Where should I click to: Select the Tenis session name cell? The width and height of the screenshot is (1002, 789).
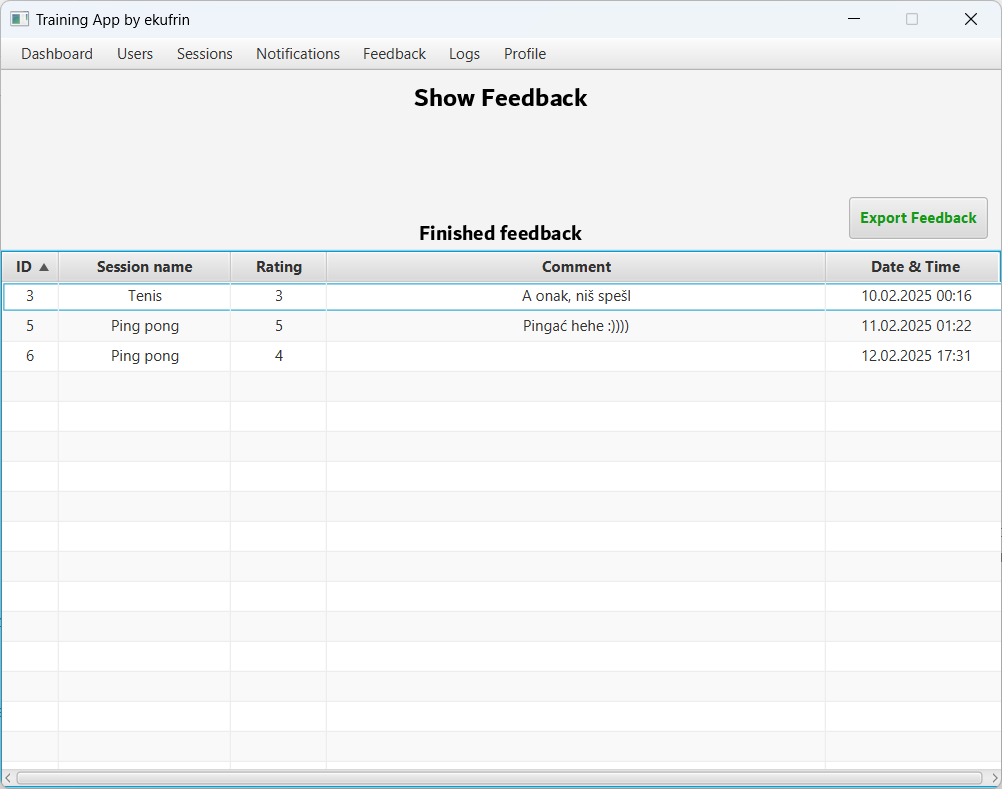click(144, 296)
